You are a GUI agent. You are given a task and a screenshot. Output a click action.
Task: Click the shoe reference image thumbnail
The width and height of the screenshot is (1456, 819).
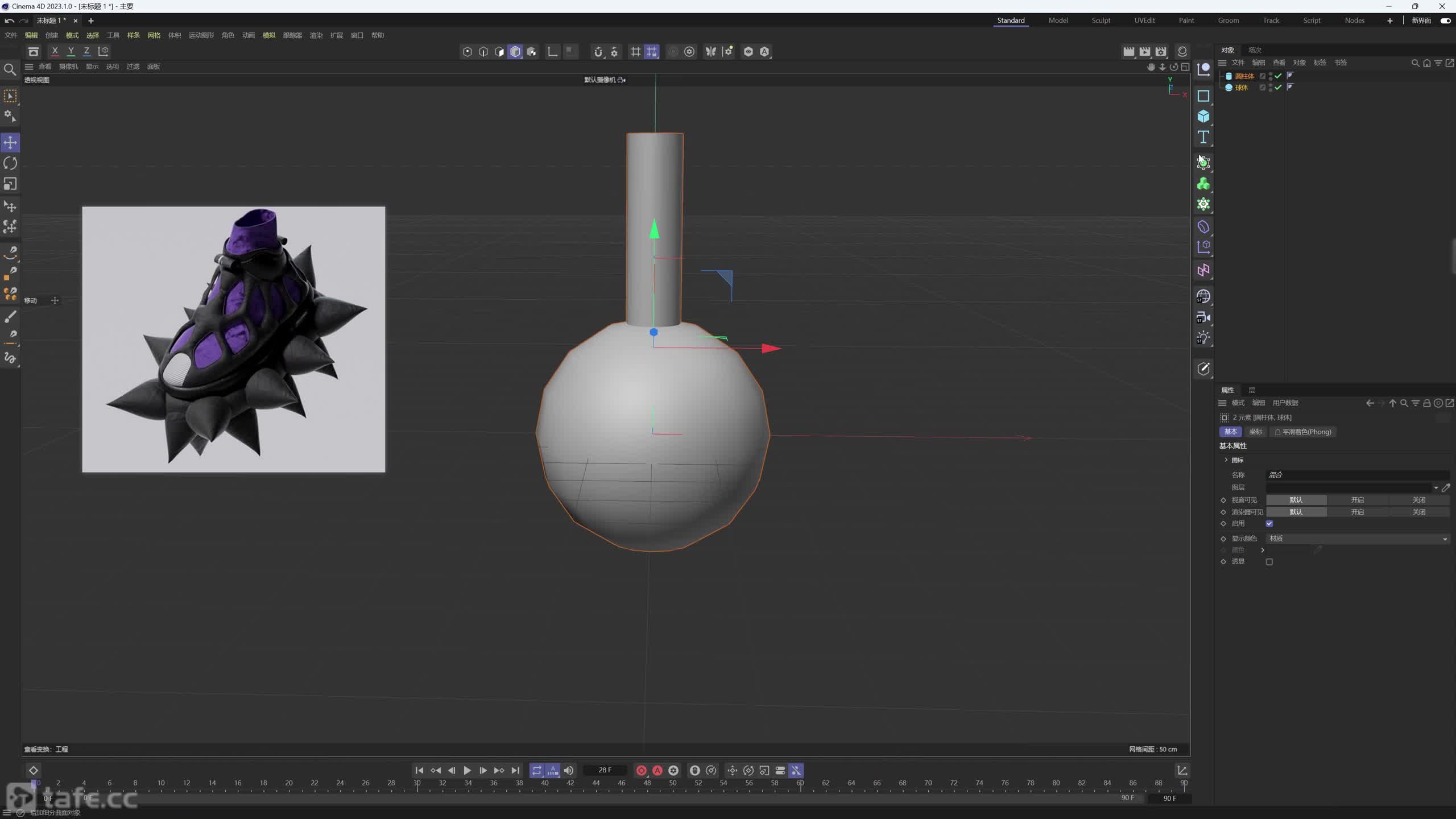233,340
